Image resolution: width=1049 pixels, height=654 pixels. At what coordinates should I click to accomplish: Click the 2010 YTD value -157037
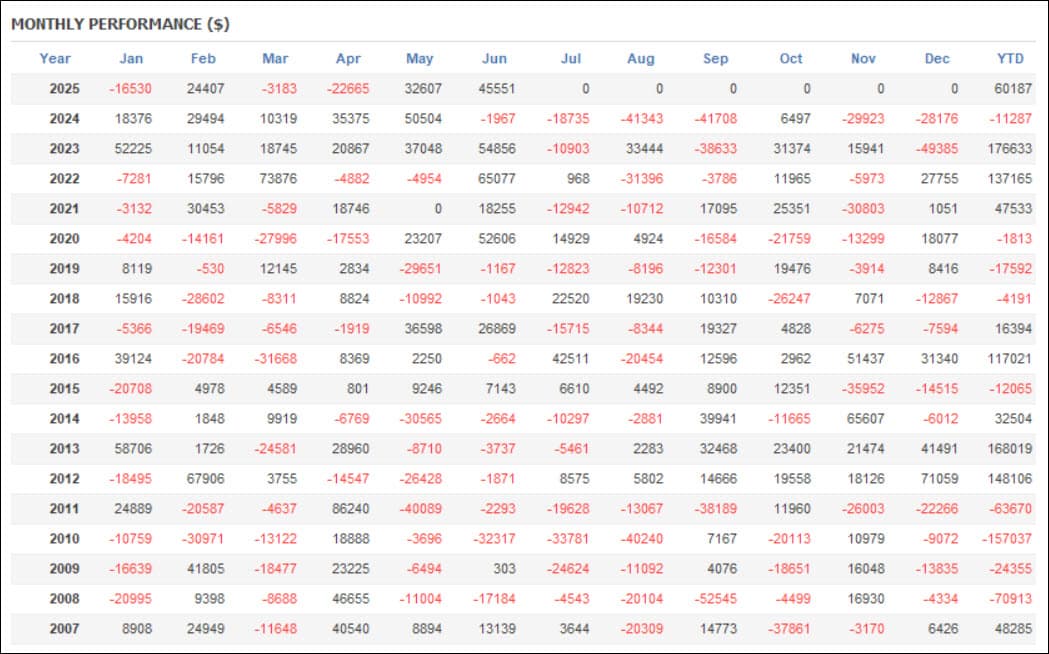pos(1007,539)
